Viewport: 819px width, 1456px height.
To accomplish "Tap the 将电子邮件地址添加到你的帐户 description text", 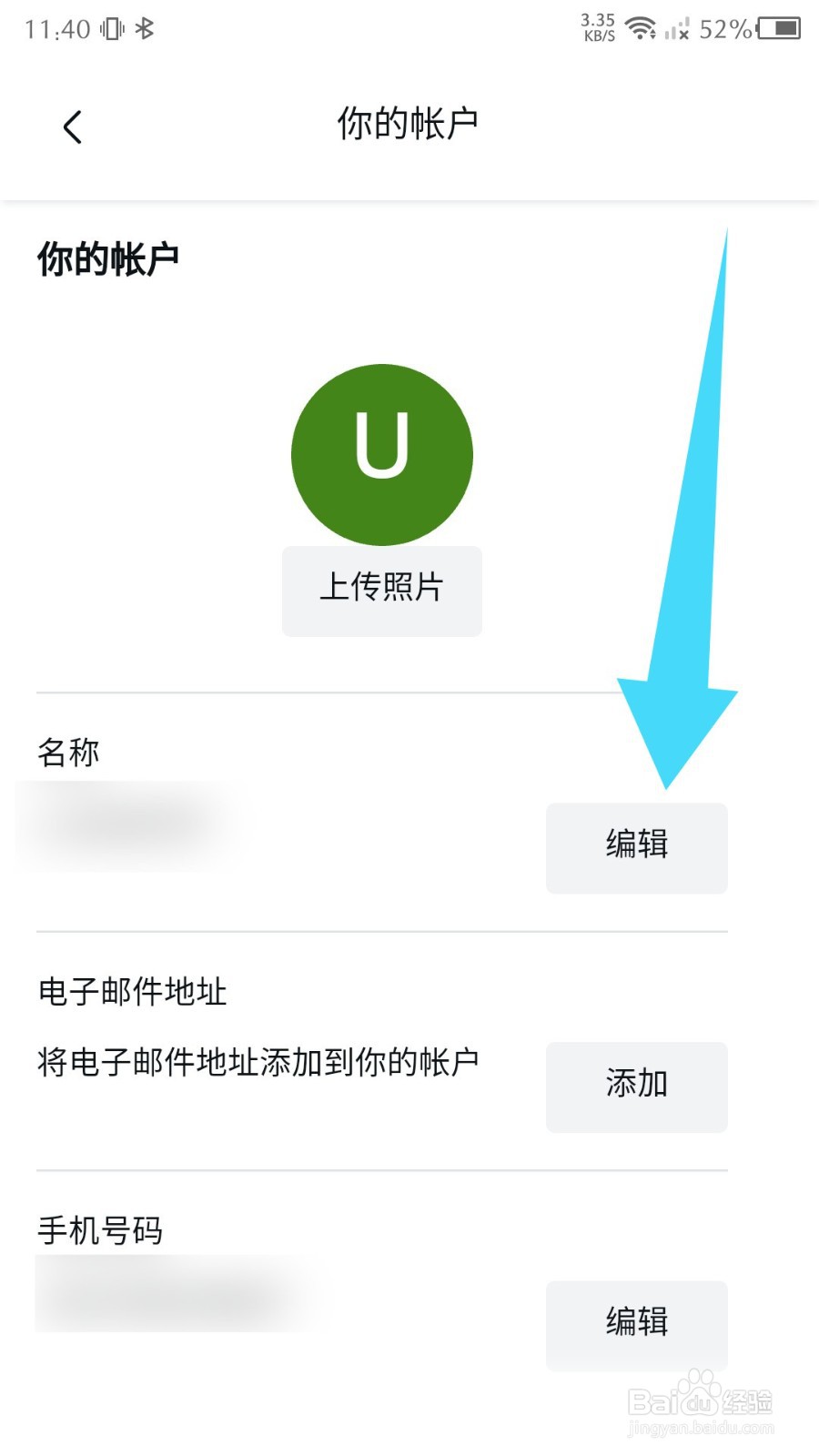I will pos(258,1062).
